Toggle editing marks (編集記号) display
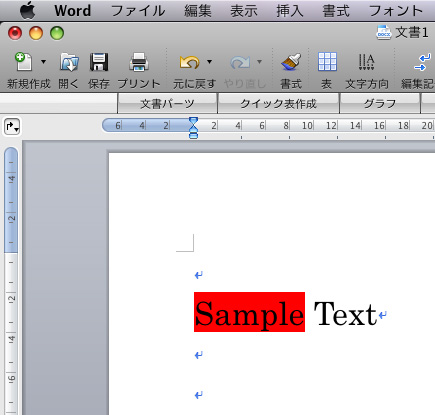The width and height of the screenshot is (435, 415). 423,62
